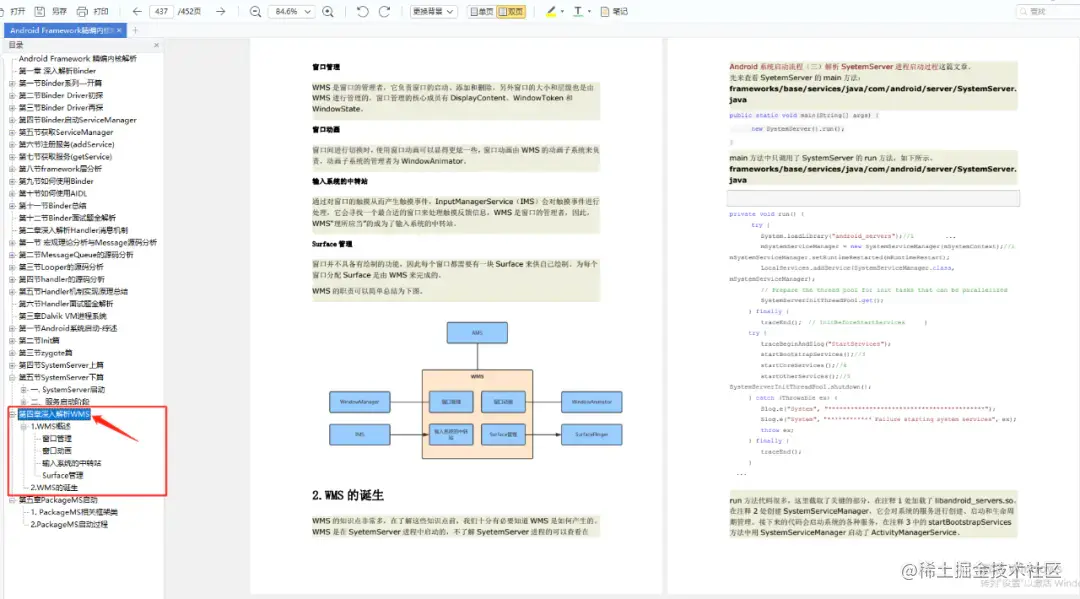Go to next page with right arrow
1080x599 pixels.
pos(220,12)
